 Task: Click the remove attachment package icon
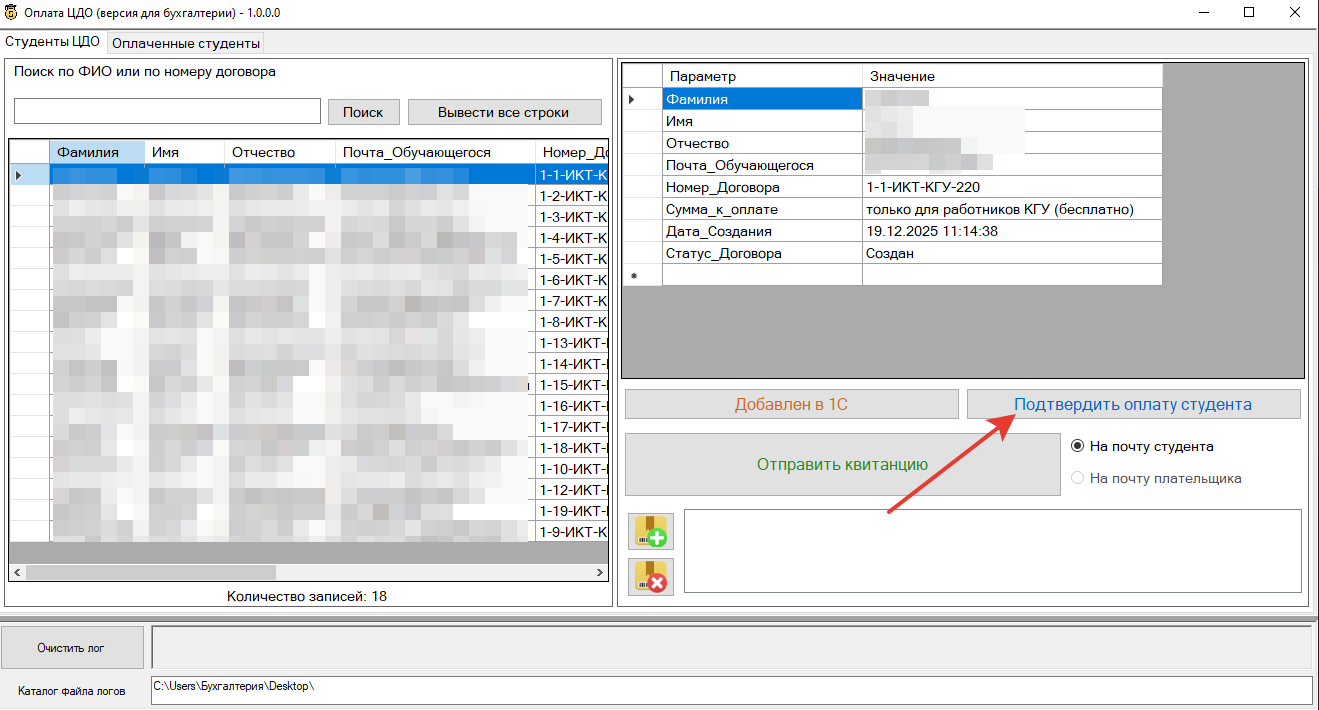(x=651, y=577)
